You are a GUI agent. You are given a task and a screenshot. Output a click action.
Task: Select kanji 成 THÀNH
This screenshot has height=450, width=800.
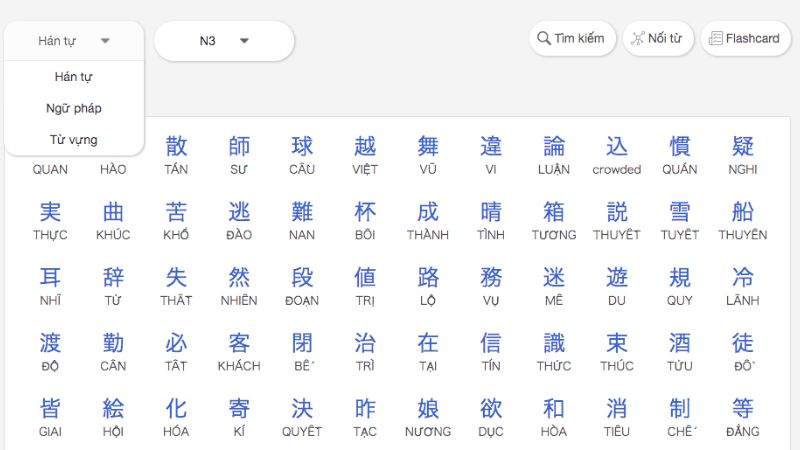pos(428,221)
